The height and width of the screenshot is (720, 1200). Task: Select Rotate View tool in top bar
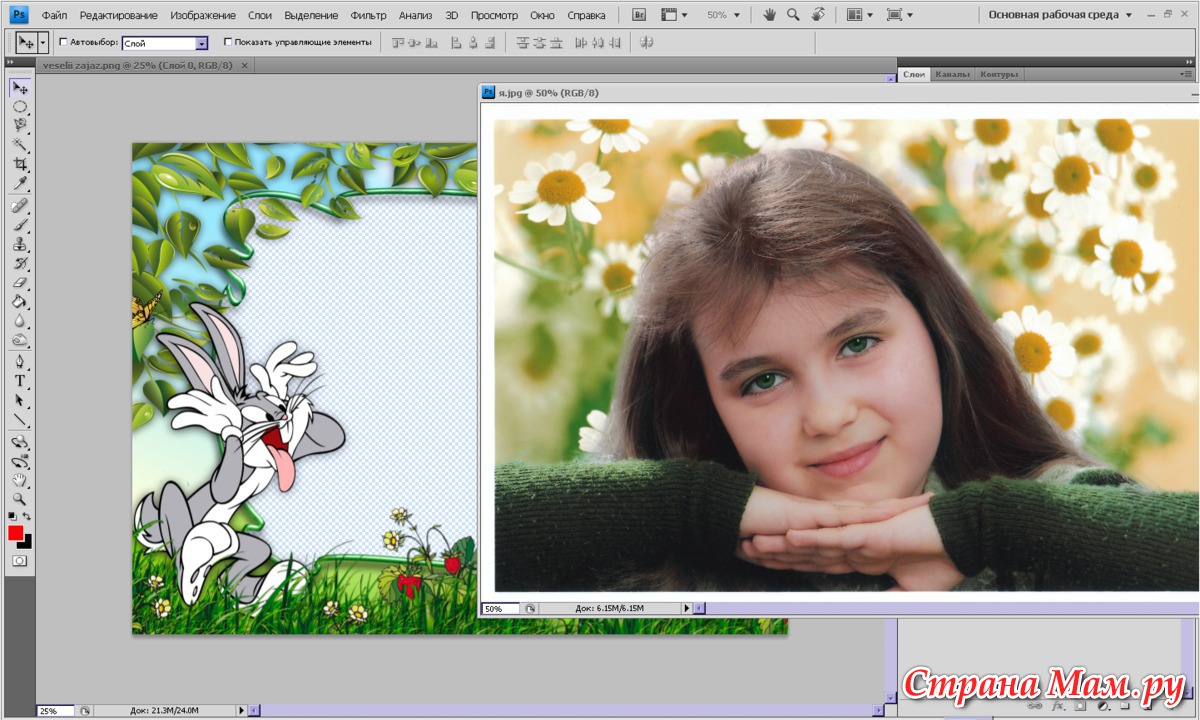click(x=818, y=15)
